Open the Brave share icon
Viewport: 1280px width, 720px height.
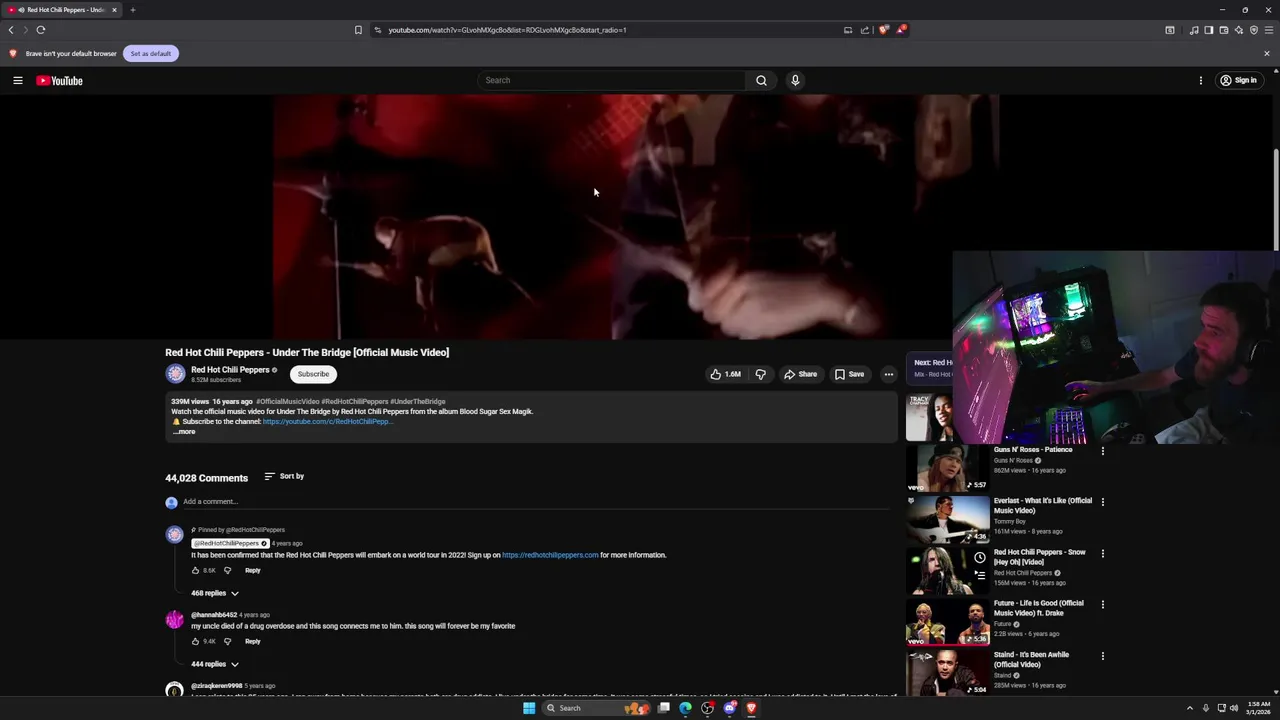[x=865, y=30]
